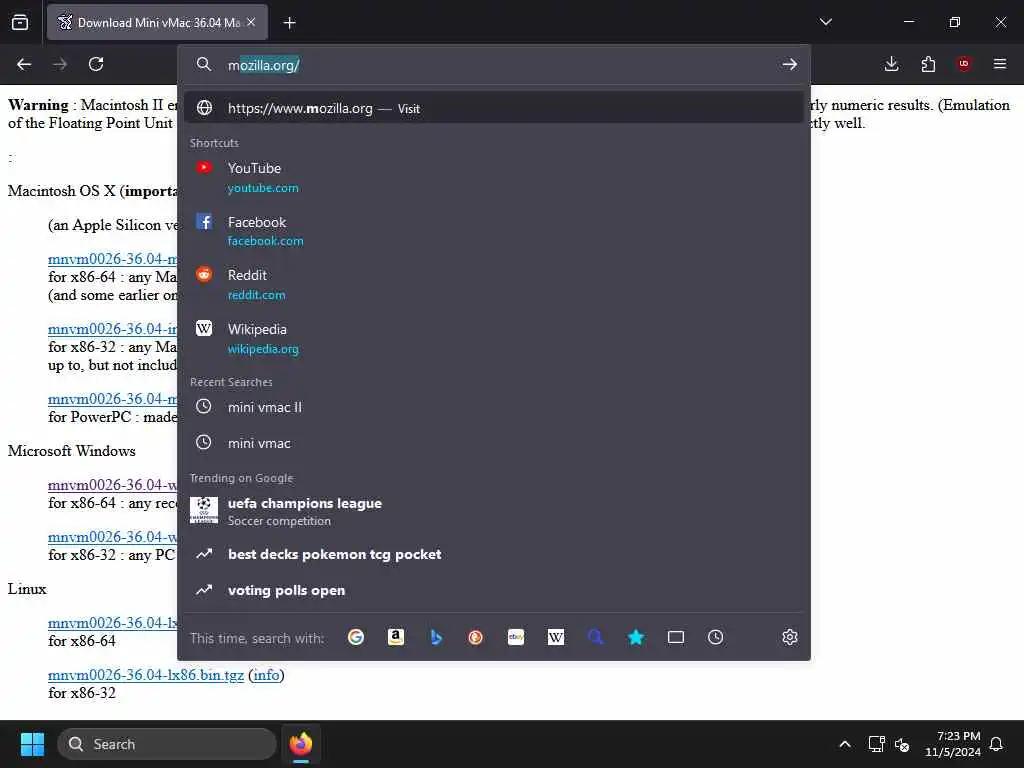The height and width of the screenshot is (768, 1024).
Task: Choose trending 'uefa champions league'
Action: tap(494, 511)
